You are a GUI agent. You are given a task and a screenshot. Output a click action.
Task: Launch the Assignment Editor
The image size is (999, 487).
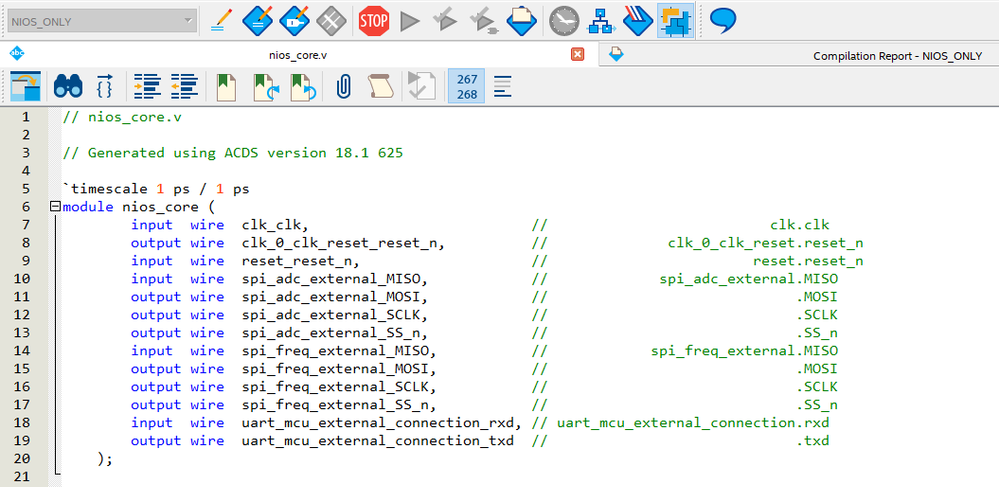click(x=257, y=22)
